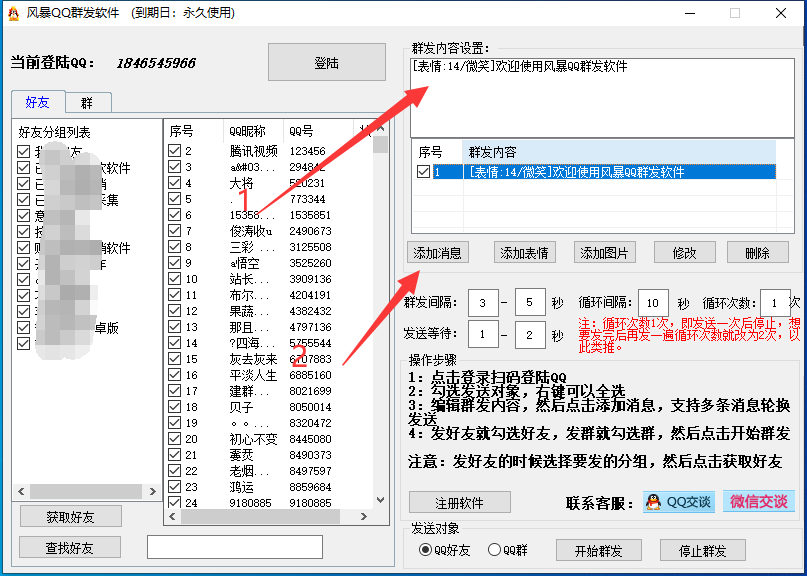807x576 pixels.
Task: Click 停止群发 to stop sending
Action: click(x=703, y=551)
